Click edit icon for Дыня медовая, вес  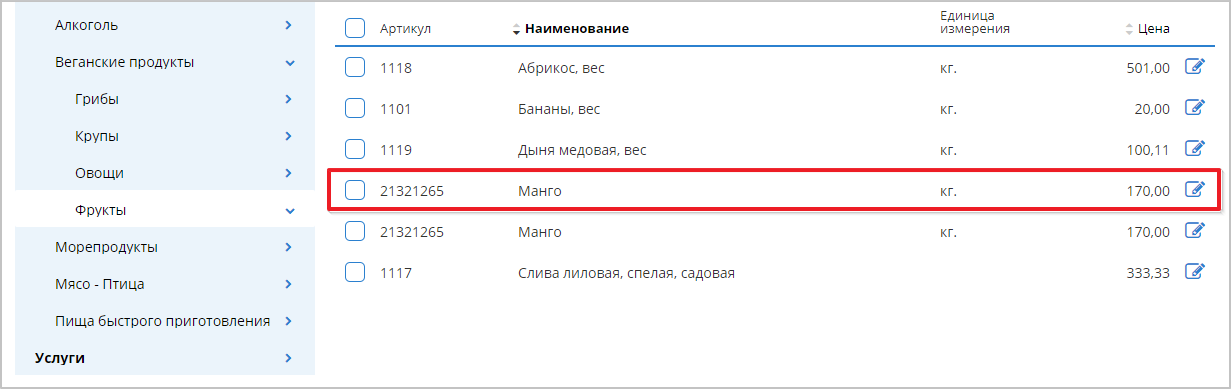click(x=1194, y=149)
